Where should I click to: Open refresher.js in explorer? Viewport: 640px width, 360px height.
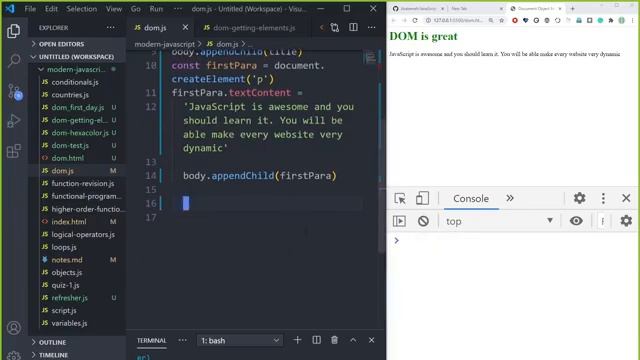click(x=69, y=298)
